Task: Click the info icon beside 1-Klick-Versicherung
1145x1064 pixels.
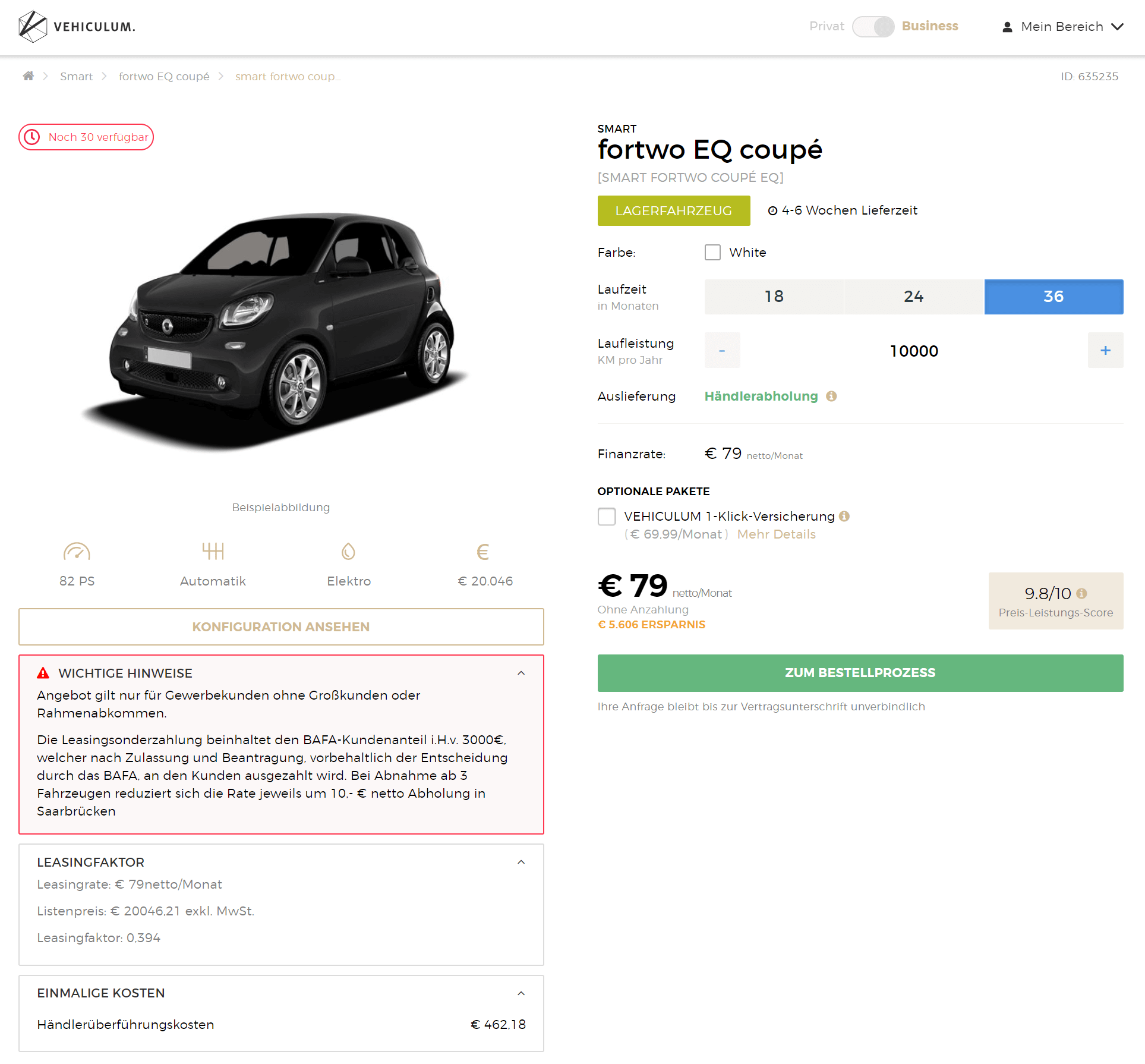Action: click(x=844, y=516)
